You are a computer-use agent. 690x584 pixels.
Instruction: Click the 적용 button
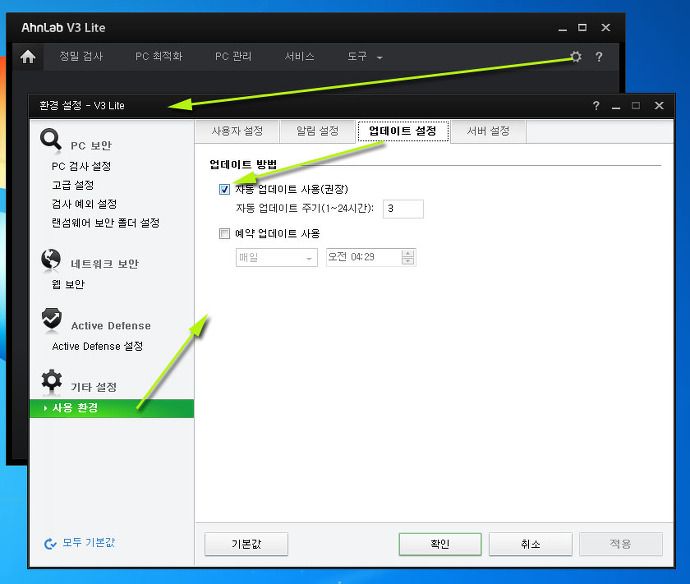pyautogui.click(x=620, y=544)
